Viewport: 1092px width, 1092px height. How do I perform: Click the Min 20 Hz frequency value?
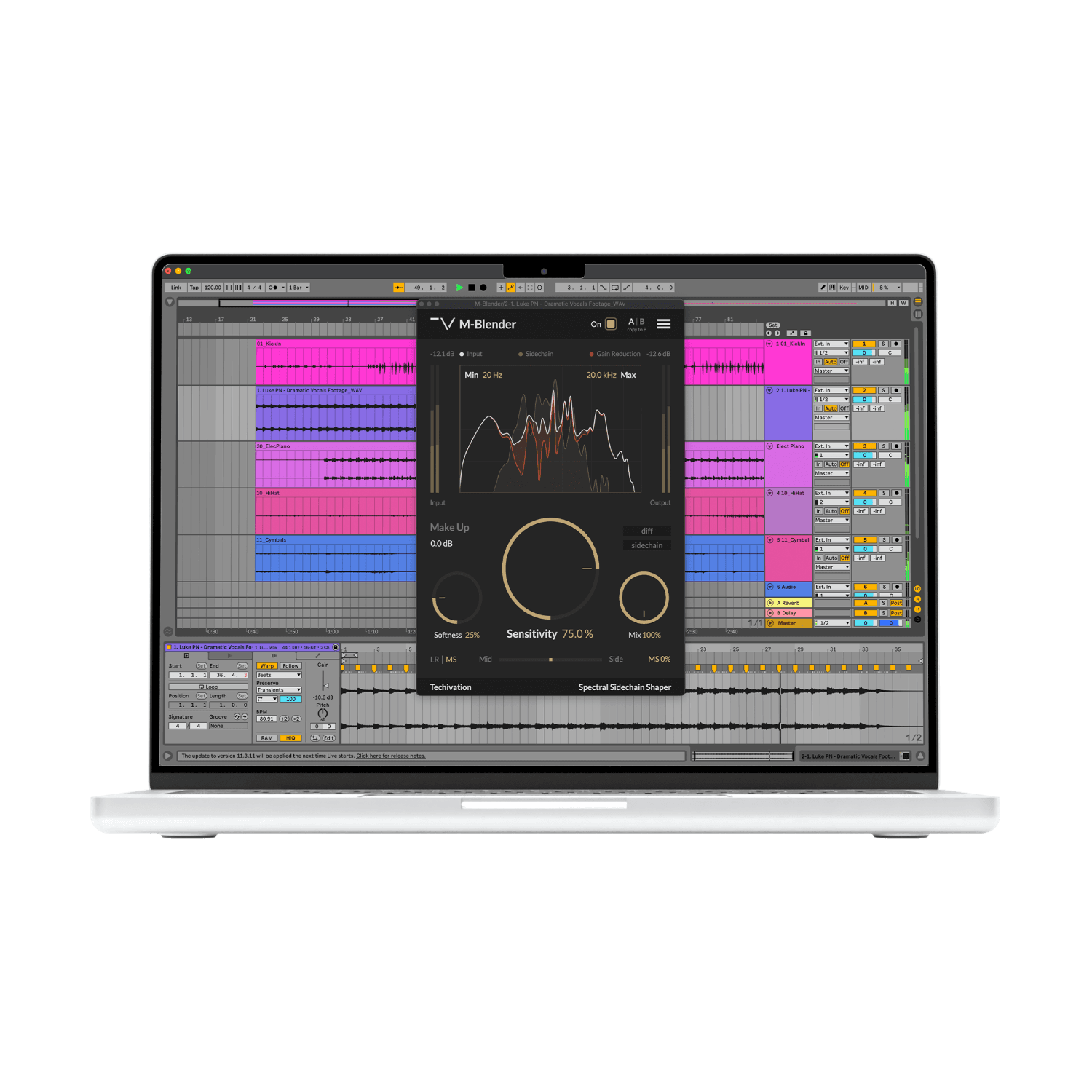pyautogui.click(x=492, y=375)
